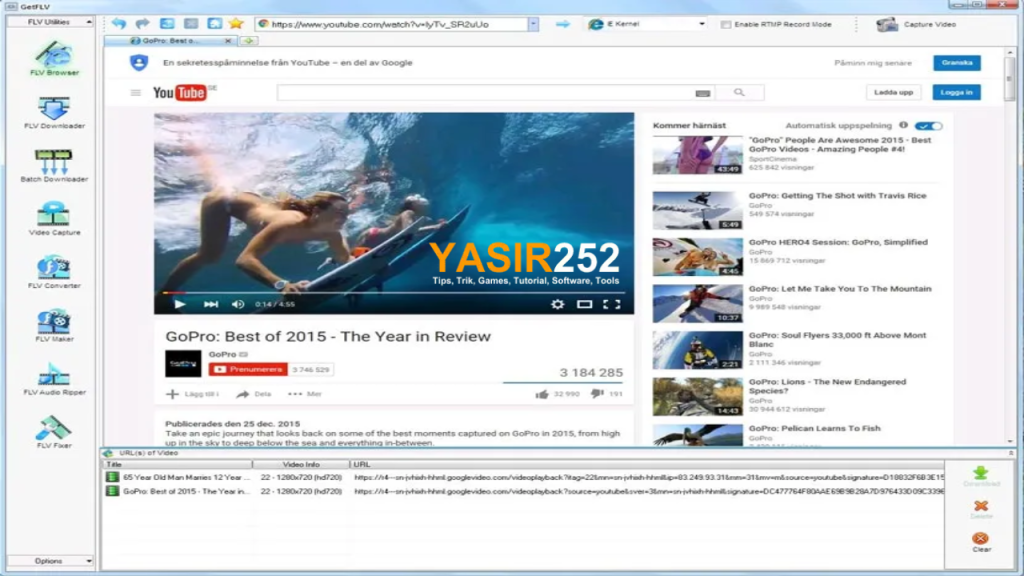Go back with the browser back arrow
1024x576 pixels.
pyautogui.click(x=119, y=24)
